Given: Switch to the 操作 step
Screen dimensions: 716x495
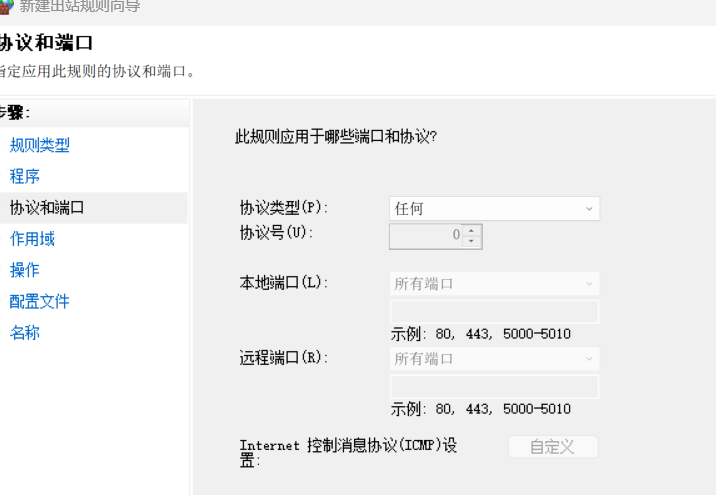Looking at the screenshot, I should 25,270.
